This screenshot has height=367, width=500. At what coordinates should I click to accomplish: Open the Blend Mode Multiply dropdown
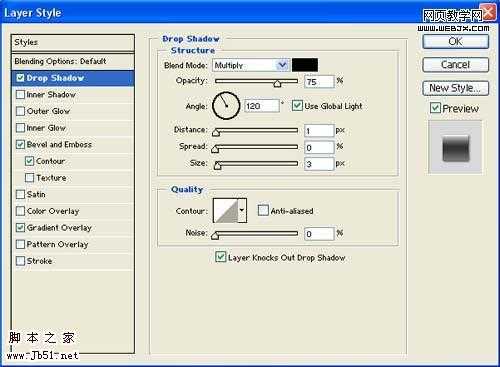(x=250, y=65)
